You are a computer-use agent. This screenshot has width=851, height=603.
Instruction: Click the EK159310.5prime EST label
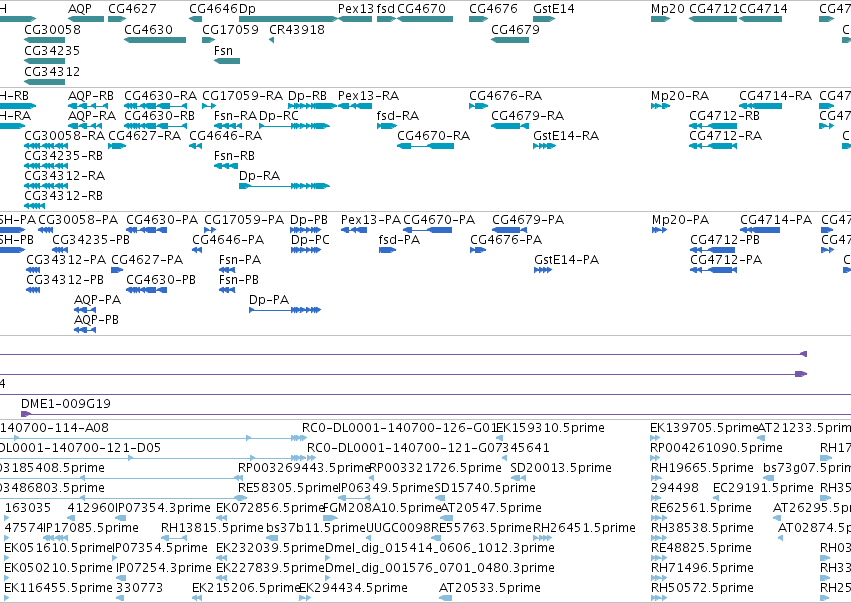[550, 428]
